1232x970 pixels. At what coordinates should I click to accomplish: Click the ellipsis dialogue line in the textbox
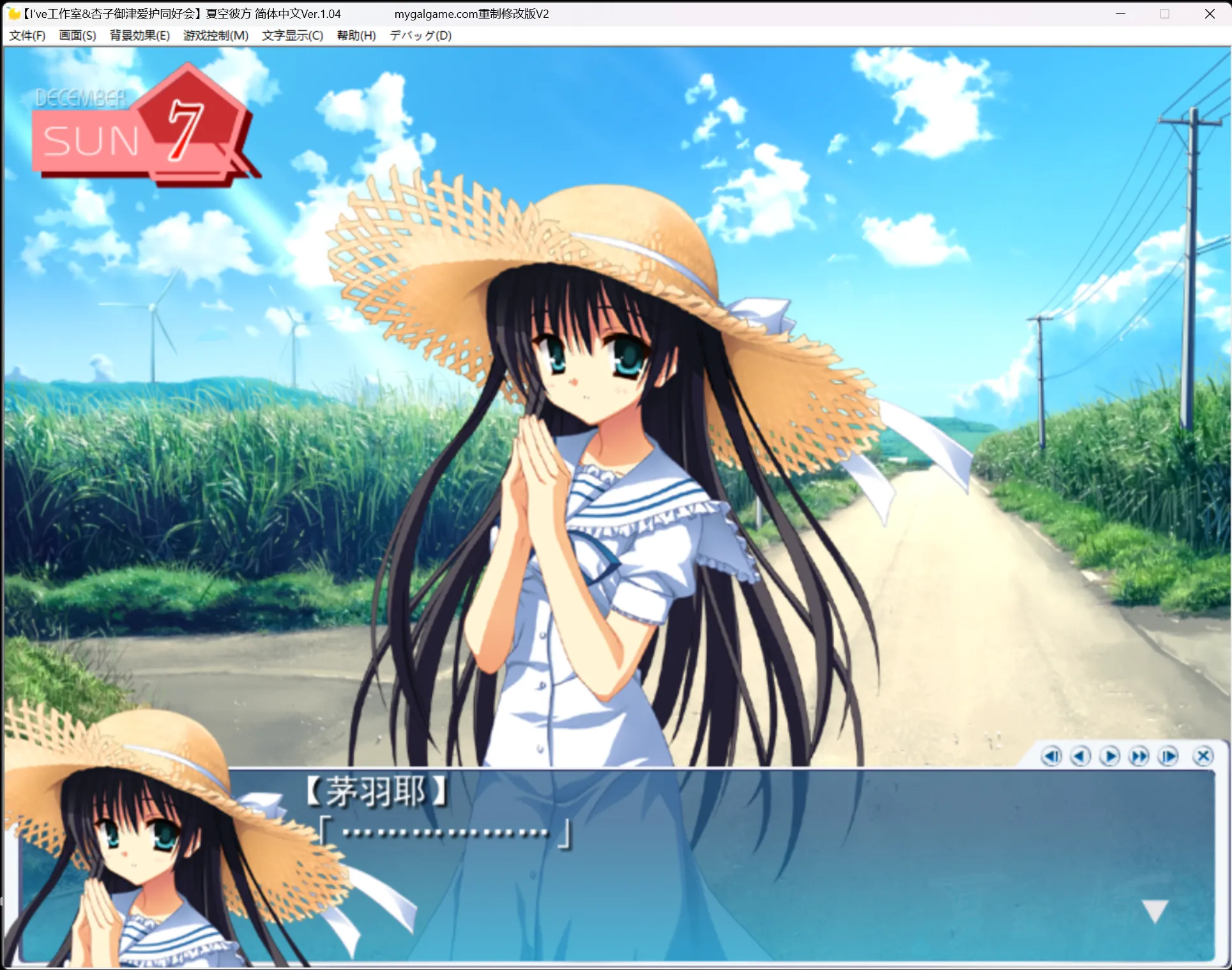tap(443, 833)
